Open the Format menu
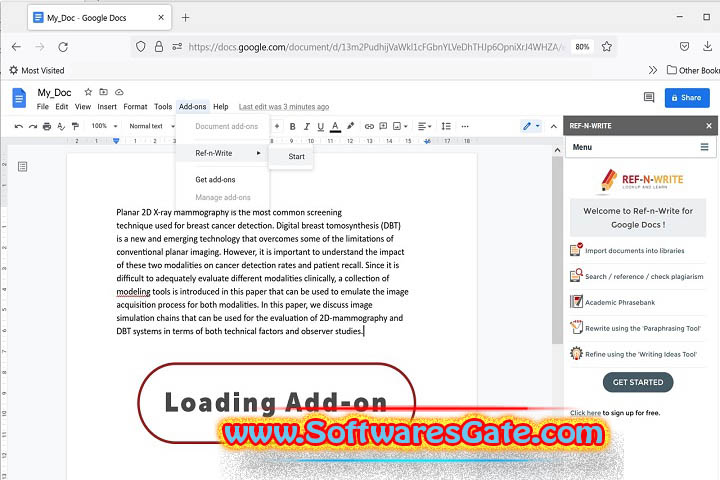 pyautogui.click(x=135, y=107)
